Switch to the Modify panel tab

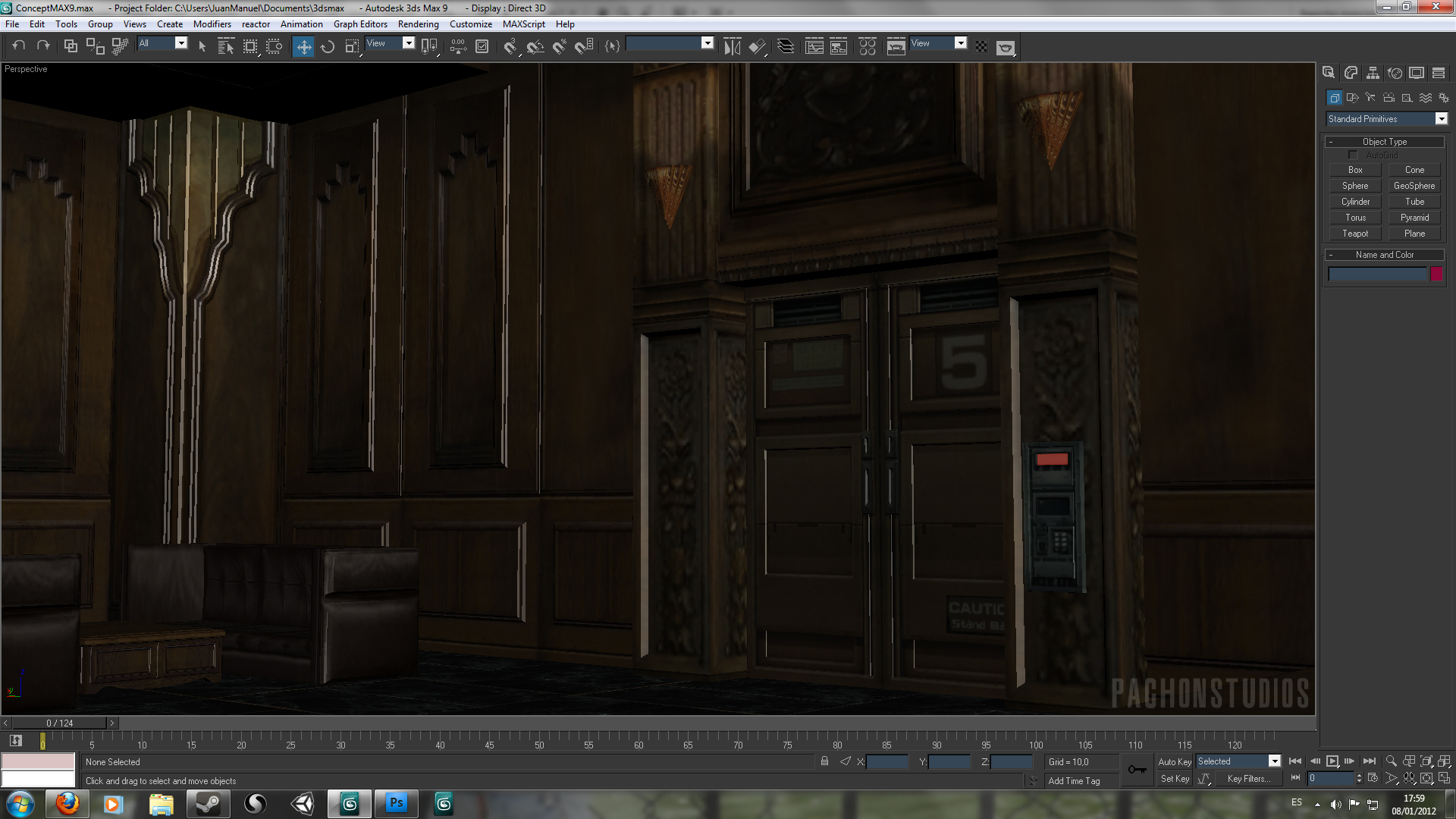coord(1351,73)
